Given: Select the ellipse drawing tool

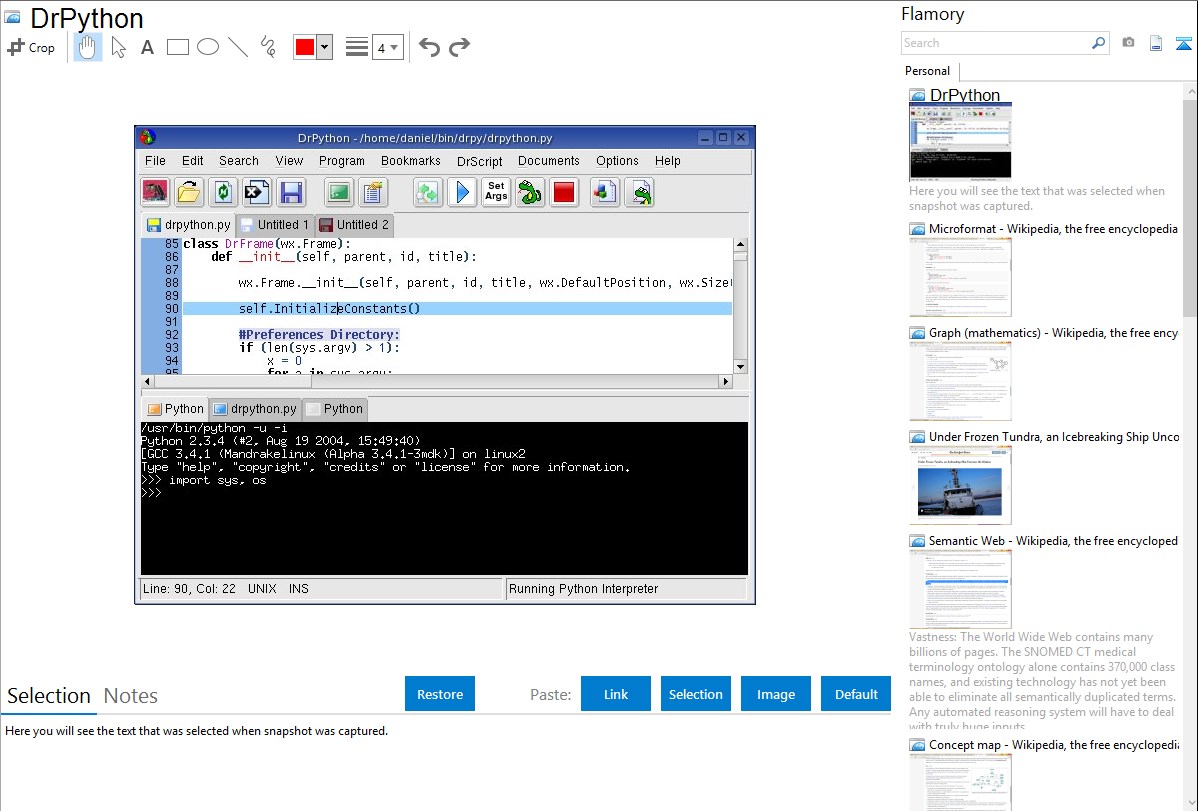Looking at the screenshot, I should [x=208, y=47].
